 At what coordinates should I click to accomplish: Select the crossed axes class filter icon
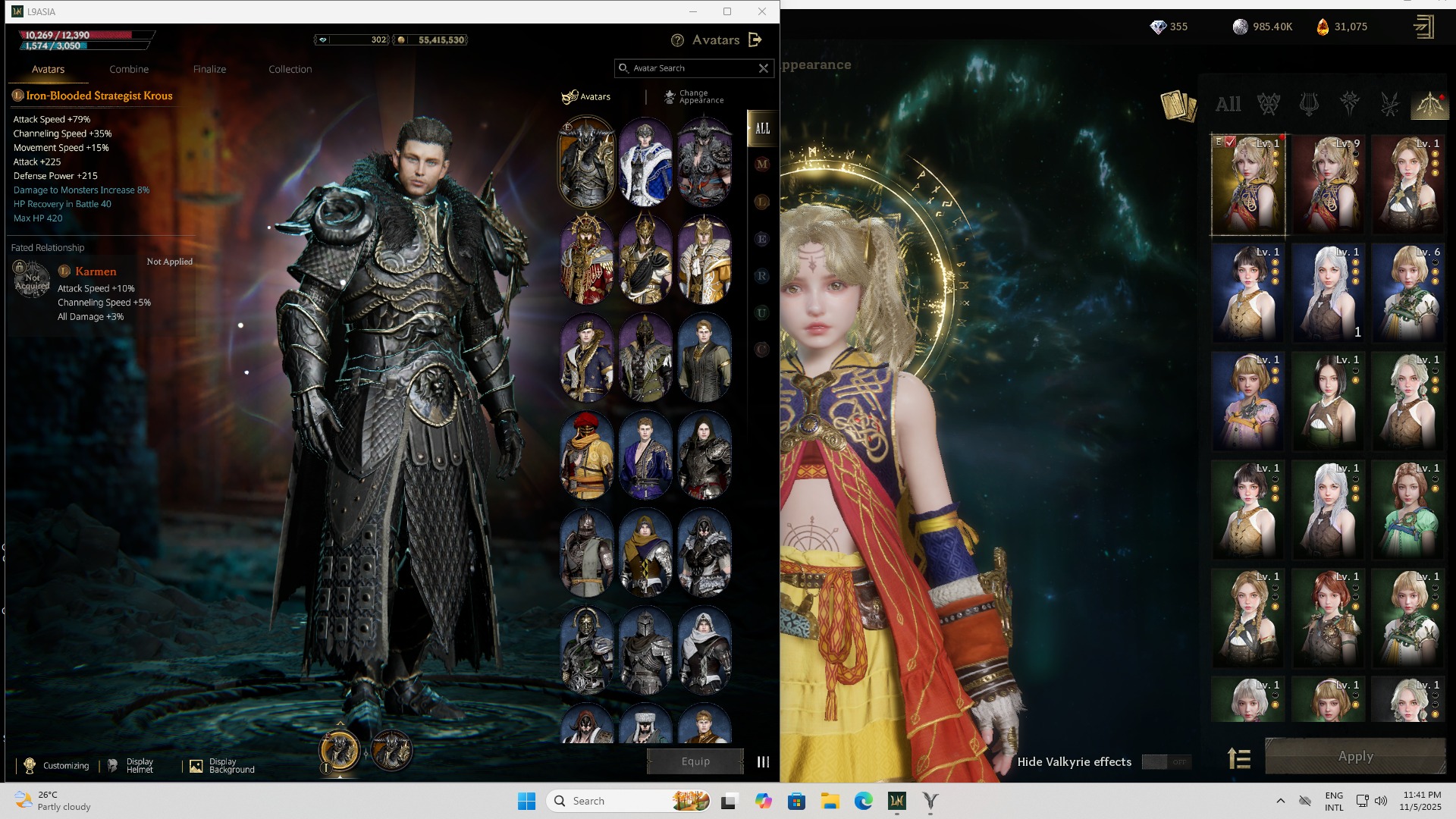point(1268,104)
